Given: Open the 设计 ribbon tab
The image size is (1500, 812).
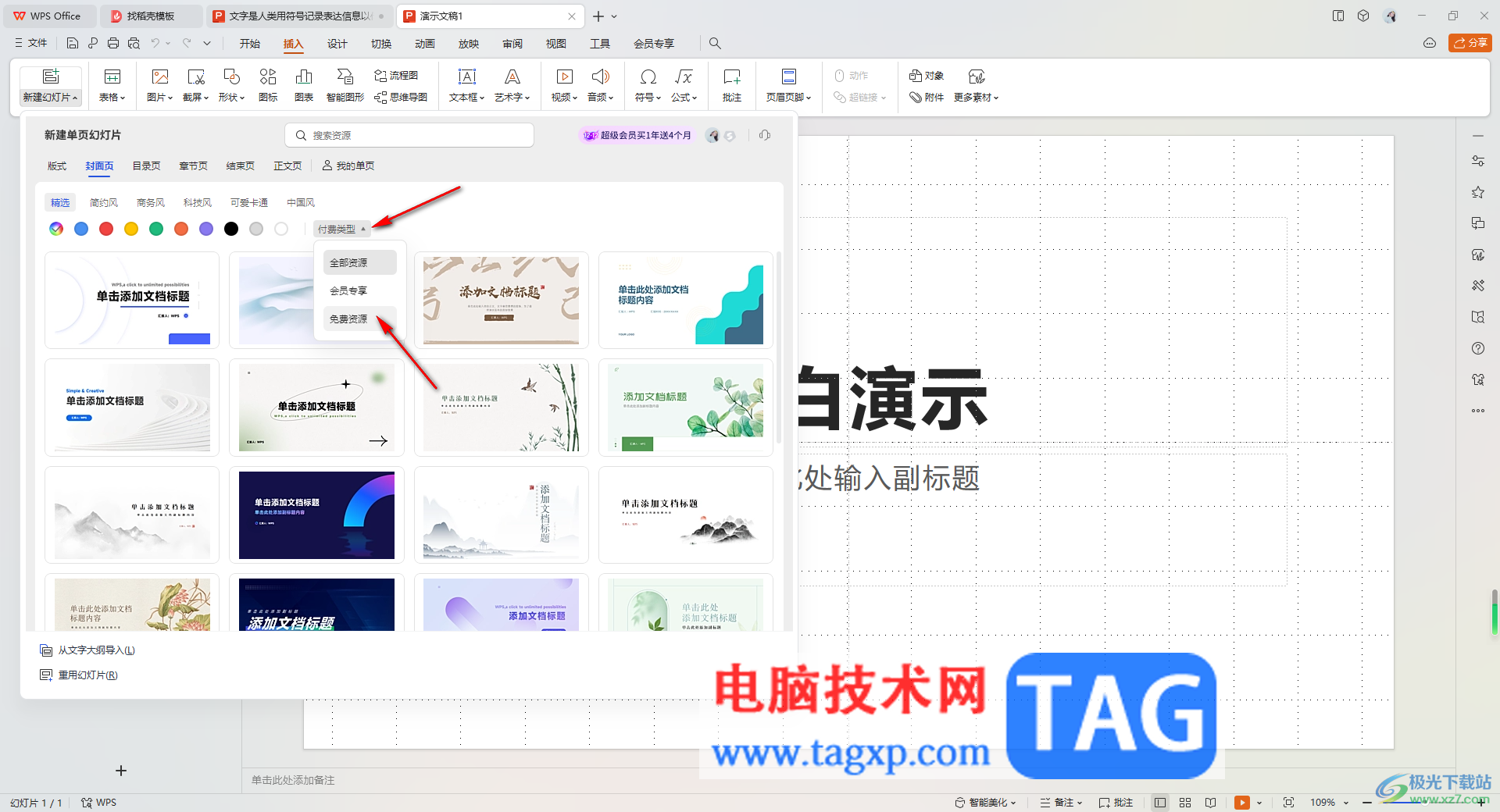Looking at the screenshot, I should (x=337, y=44).
